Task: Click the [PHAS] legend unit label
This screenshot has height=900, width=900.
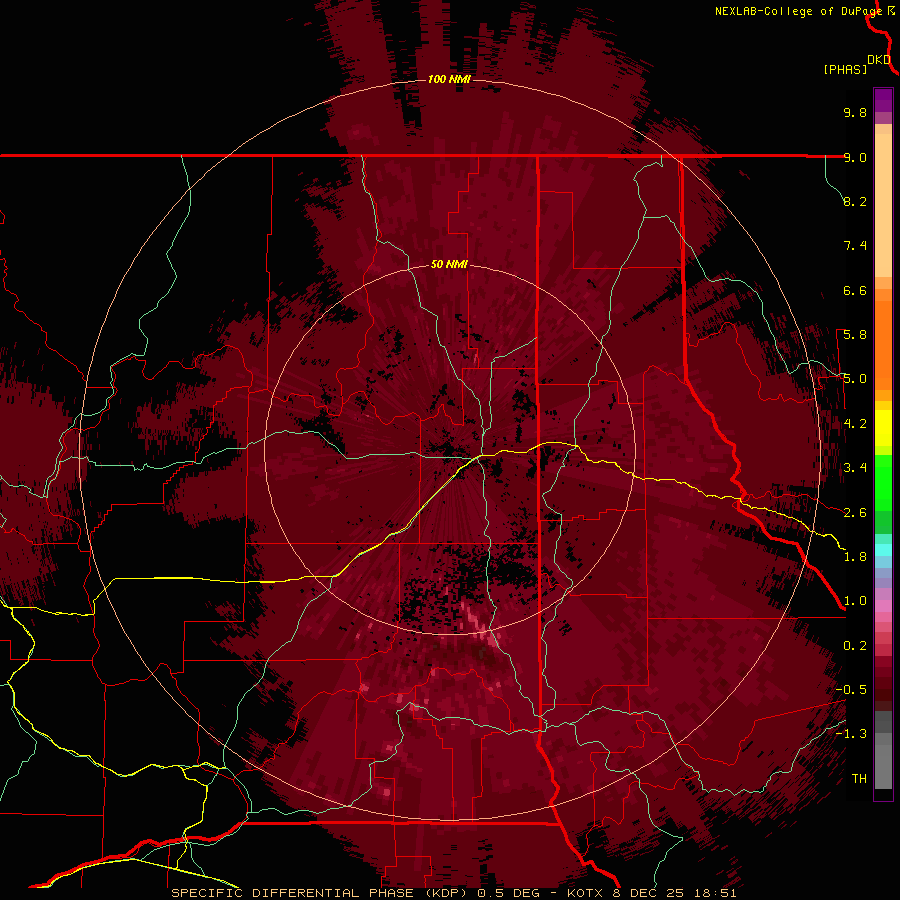Action: (x=845, y=69)
